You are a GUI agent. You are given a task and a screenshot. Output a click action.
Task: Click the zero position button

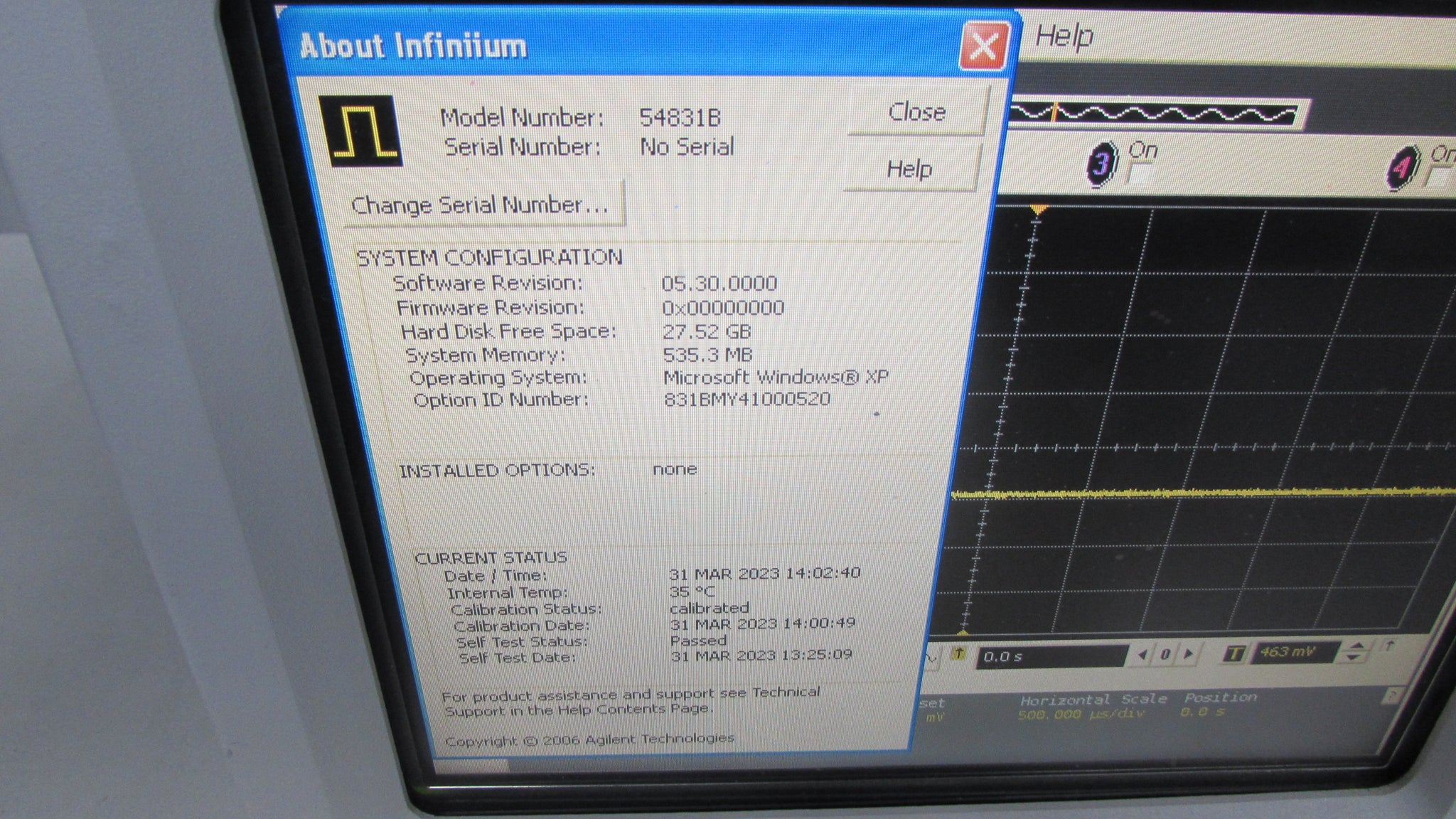point(1165,654)
